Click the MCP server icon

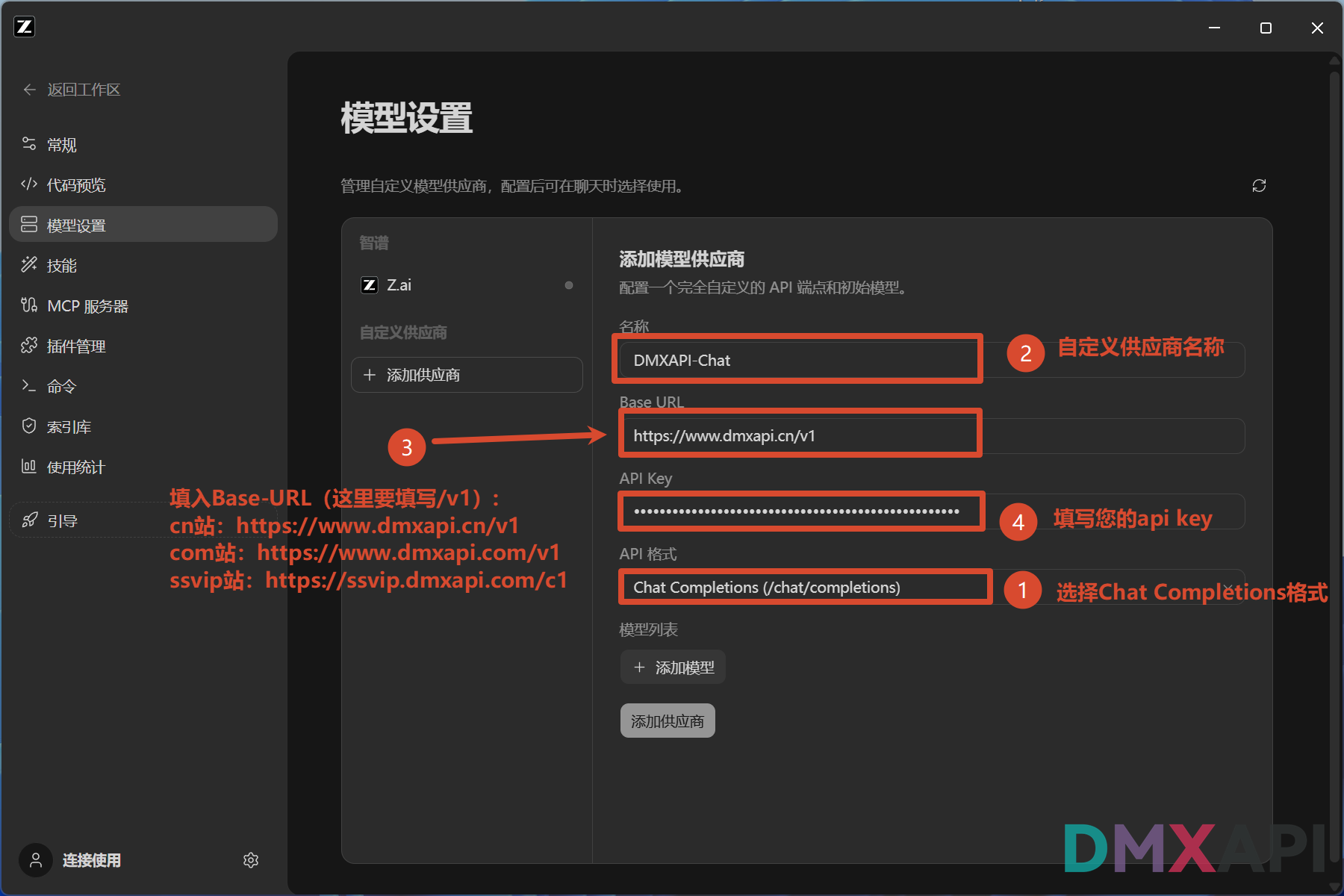click(x=29, y=305)
